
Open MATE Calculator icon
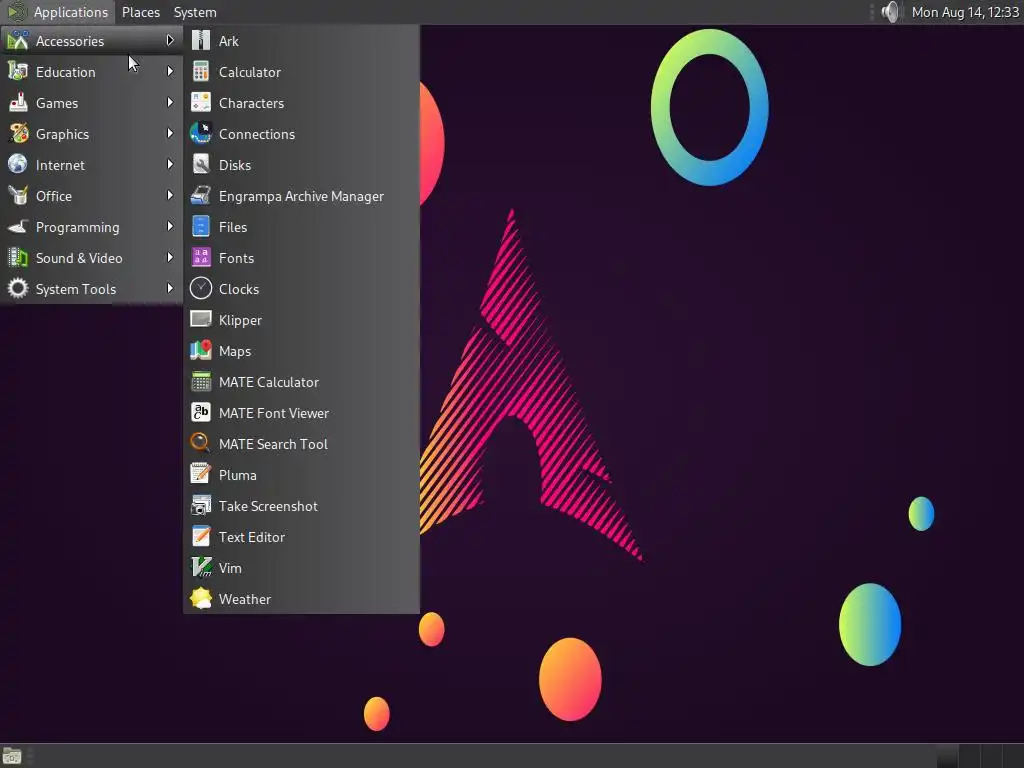[200, 382]
